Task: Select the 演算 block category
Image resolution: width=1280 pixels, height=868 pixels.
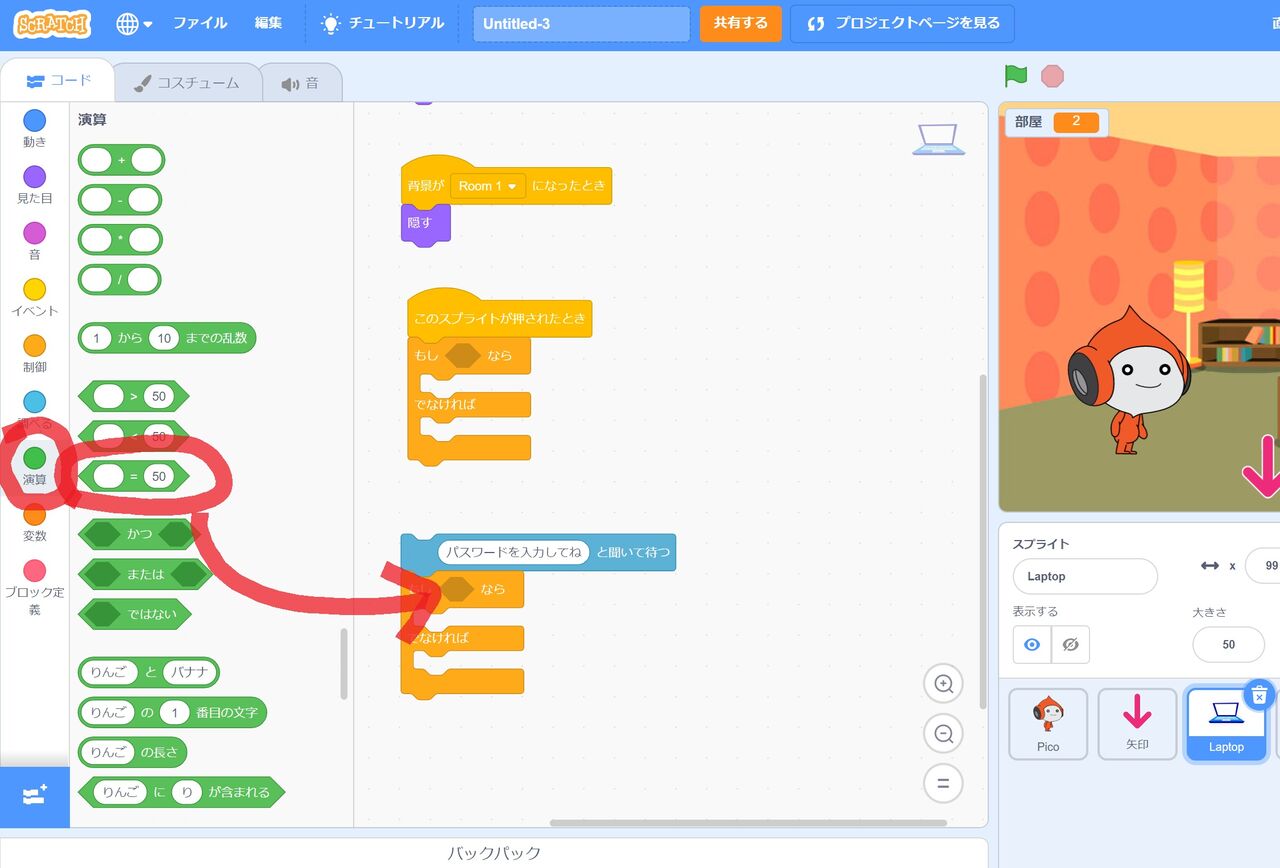Action: point(35,467)
